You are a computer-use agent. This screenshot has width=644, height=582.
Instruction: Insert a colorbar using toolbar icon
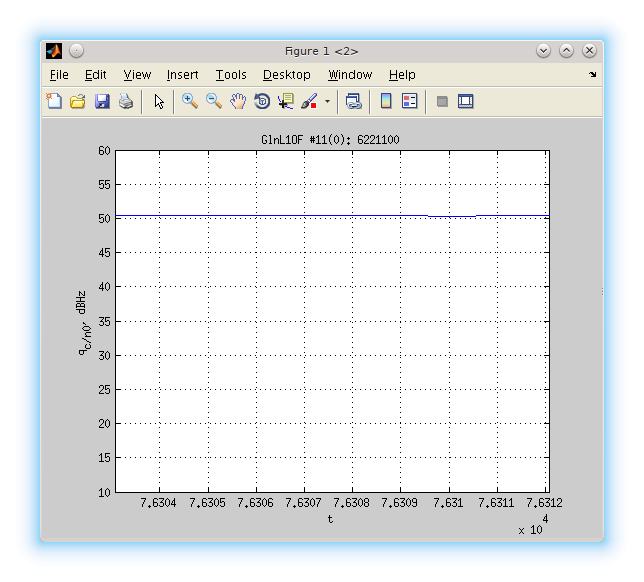pos(385,101)
